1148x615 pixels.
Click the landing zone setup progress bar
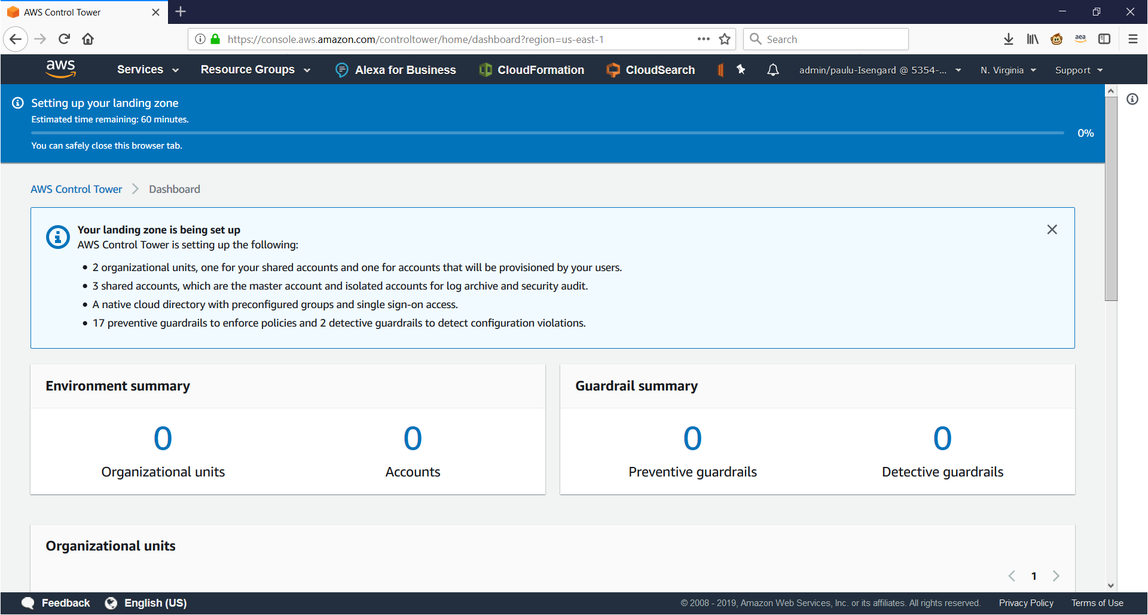click(x=548, y=133)
